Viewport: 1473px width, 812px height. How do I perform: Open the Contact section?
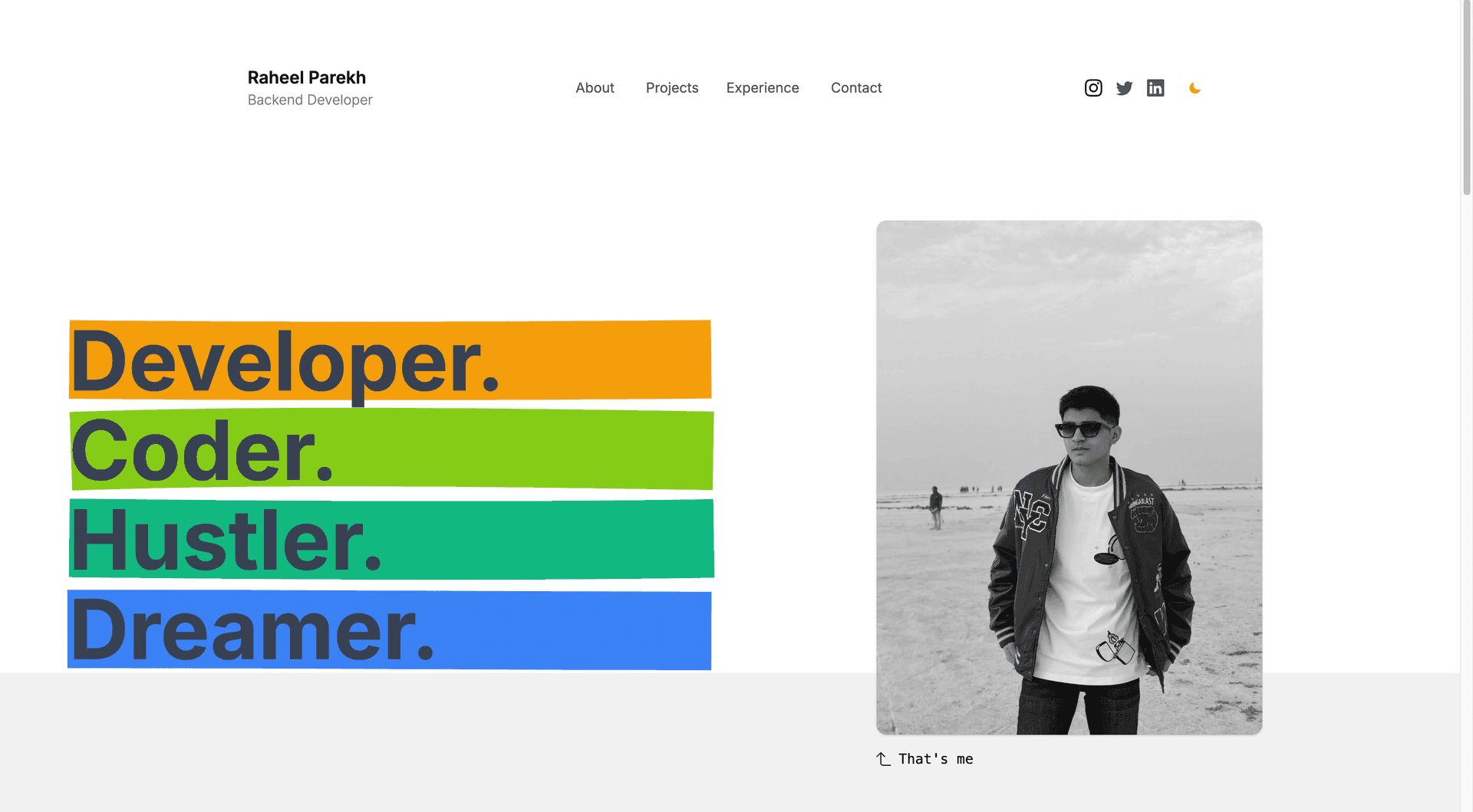(x=855, y=87)
